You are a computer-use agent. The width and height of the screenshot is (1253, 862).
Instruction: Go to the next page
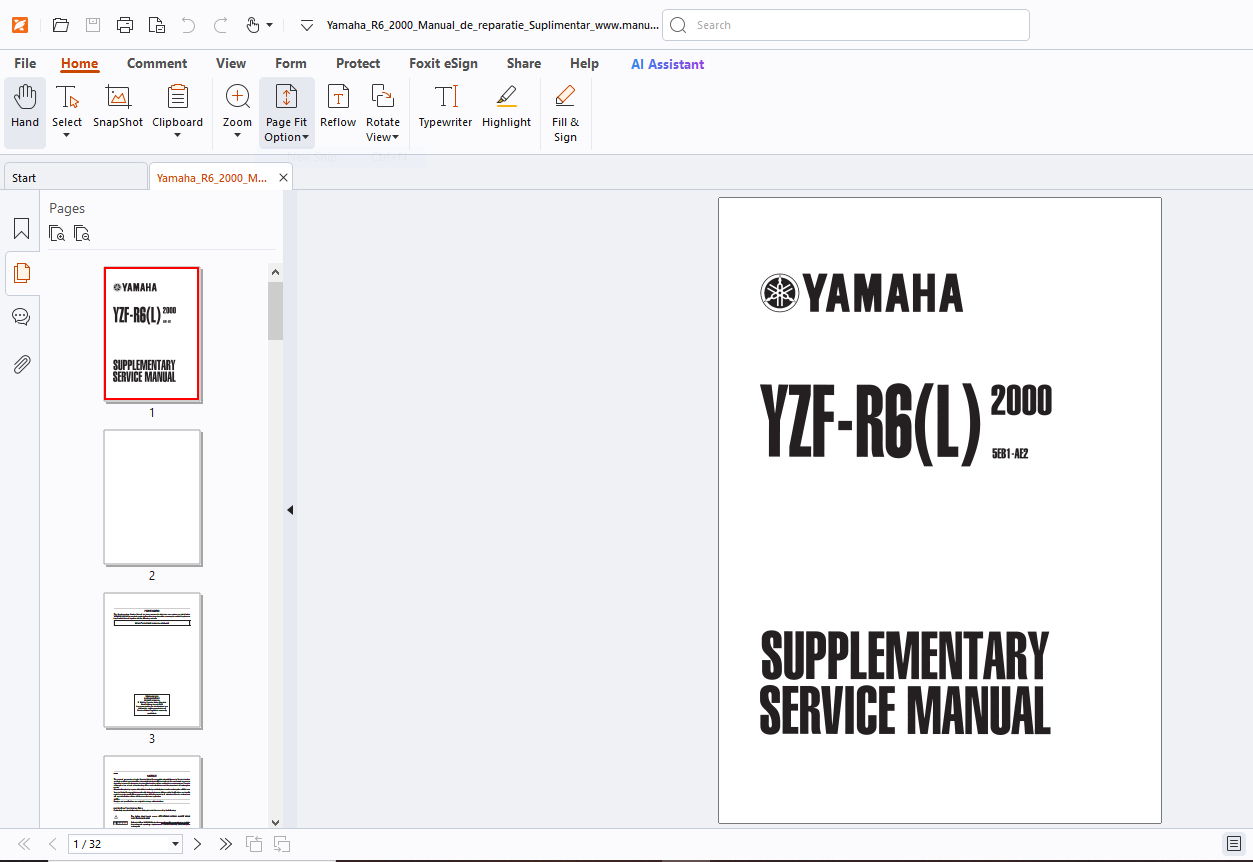(197, 844)
